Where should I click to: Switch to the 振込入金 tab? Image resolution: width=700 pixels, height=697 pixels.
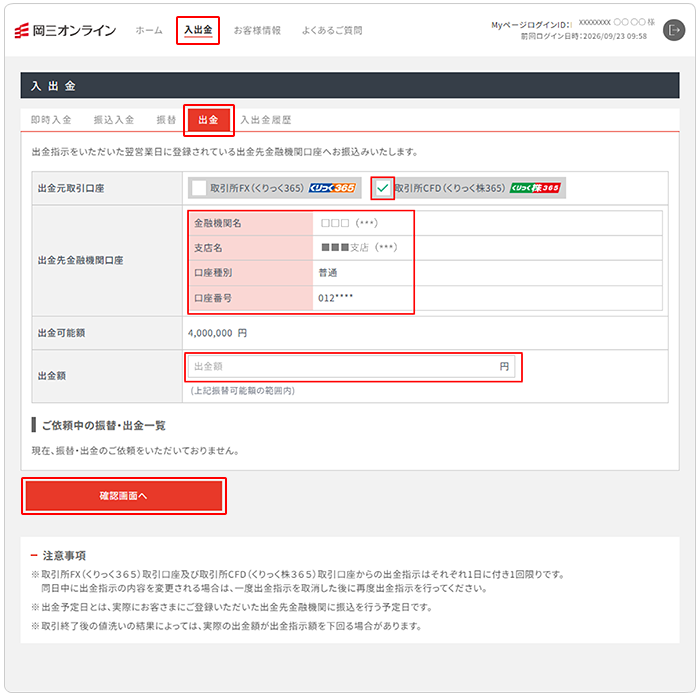tap(114, 120)
